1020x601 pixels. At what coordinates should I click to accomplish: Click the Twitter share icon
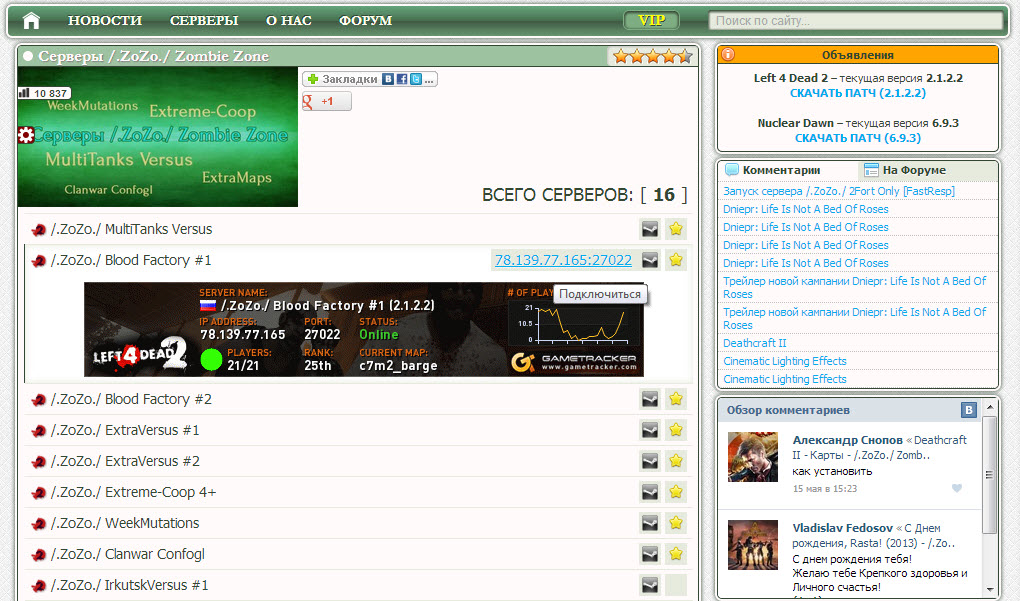pos(415,79)
